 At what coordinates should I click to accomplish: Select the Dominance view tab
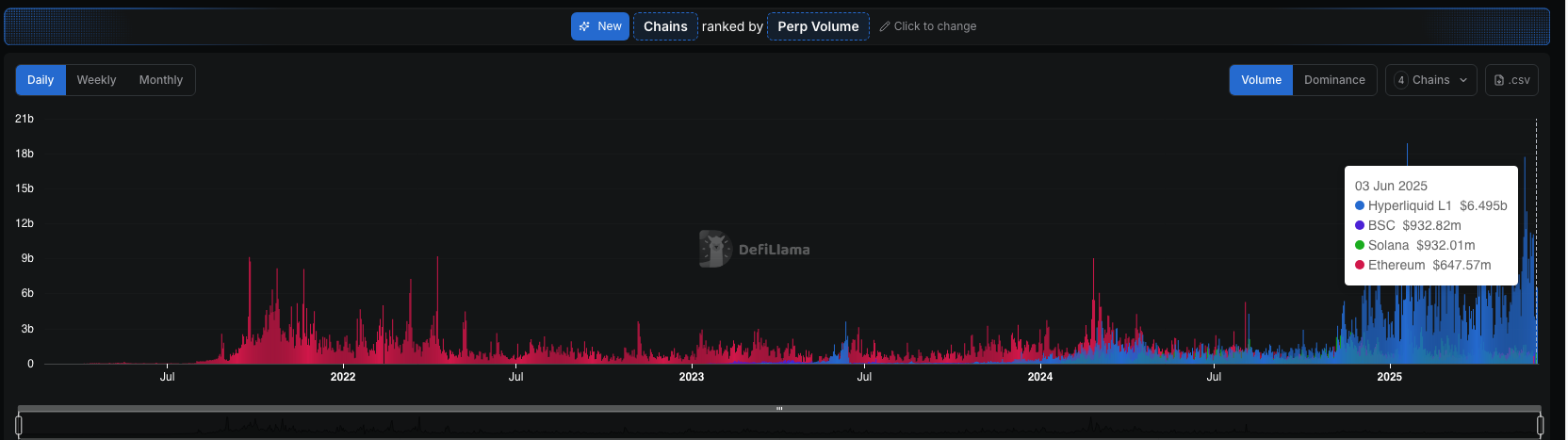point(1334,80)
